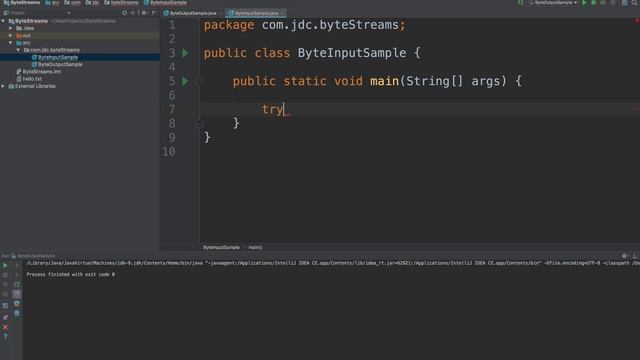The height and width of the screenshot is (360, 640).
Task: Click the red error indicator above editor scrollbar
Action: coord(636,20)
